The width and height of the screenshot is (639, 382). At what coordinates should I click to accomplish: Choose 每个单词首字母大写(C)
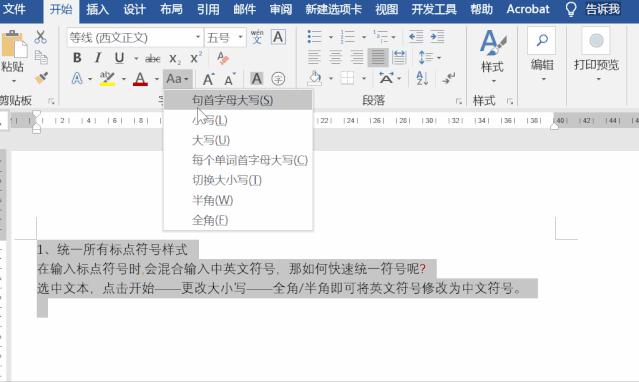coord(238,160)
